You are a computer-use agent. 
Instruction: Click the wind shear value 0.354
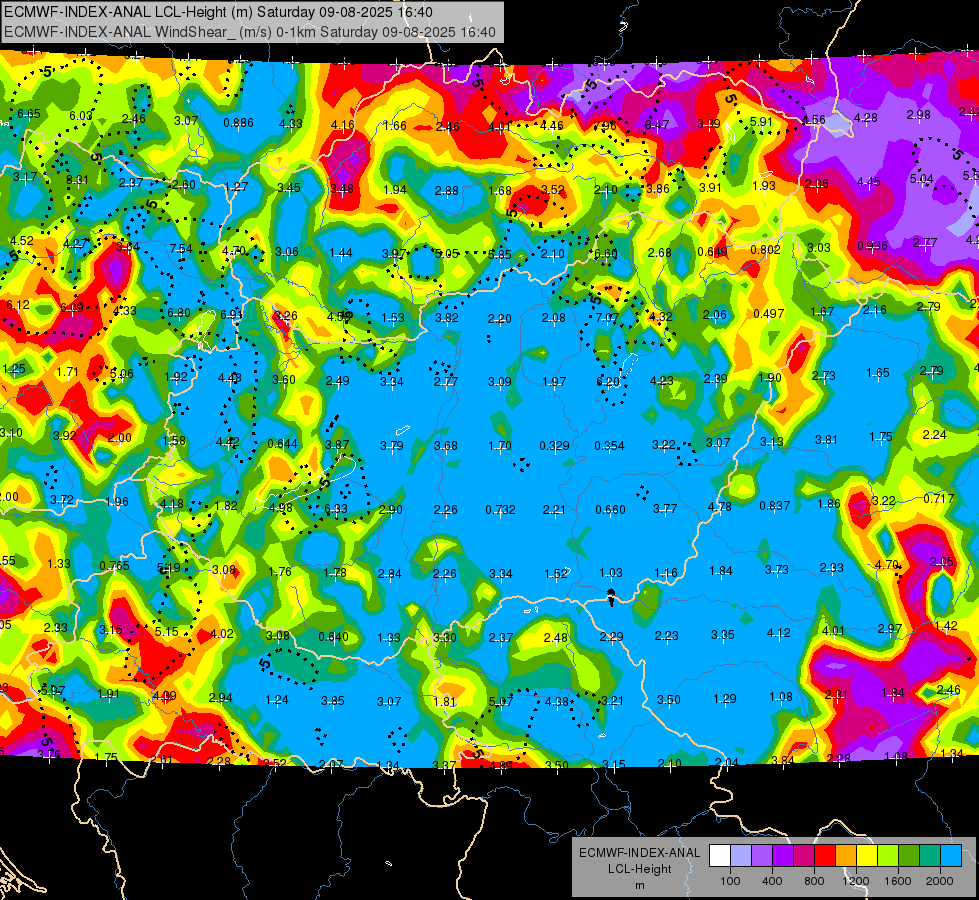click(609, 446)
